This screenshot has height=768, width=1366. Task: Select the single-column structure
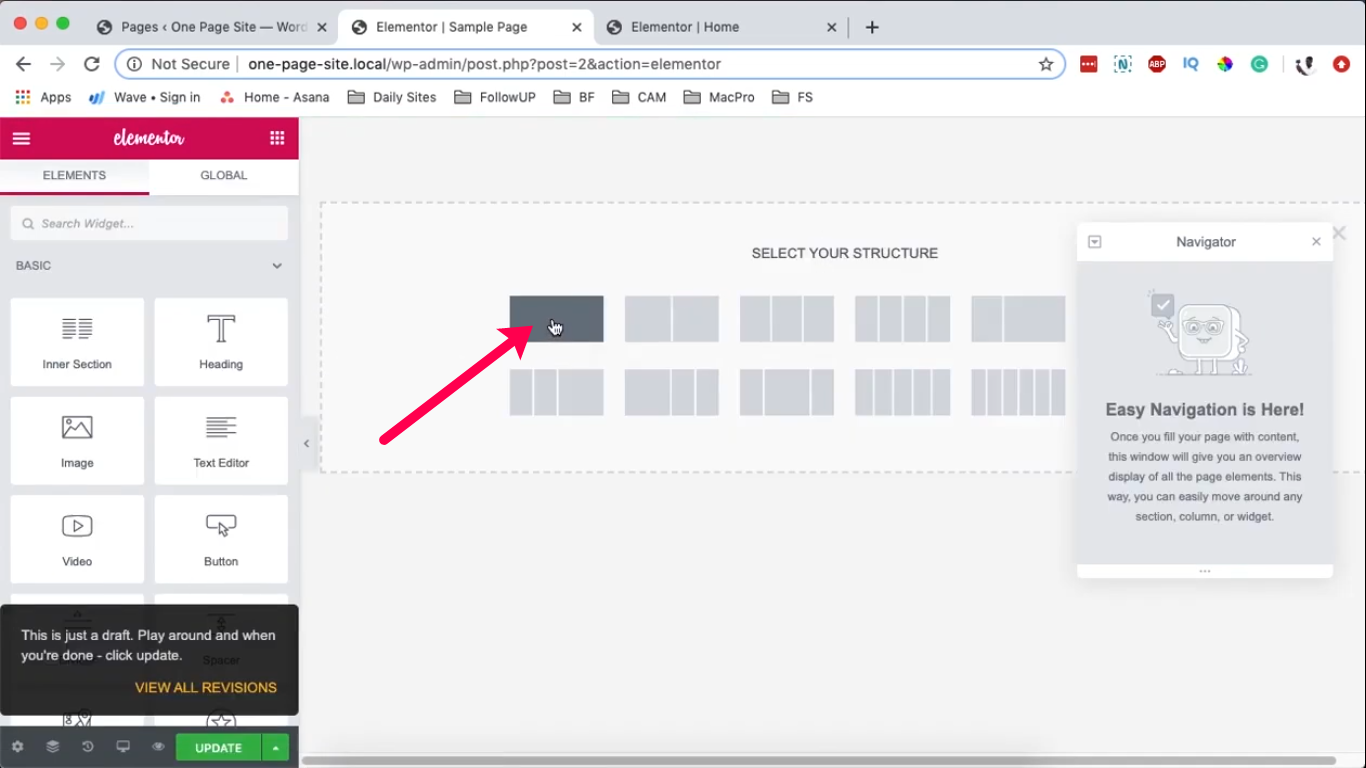pos(556,319)
